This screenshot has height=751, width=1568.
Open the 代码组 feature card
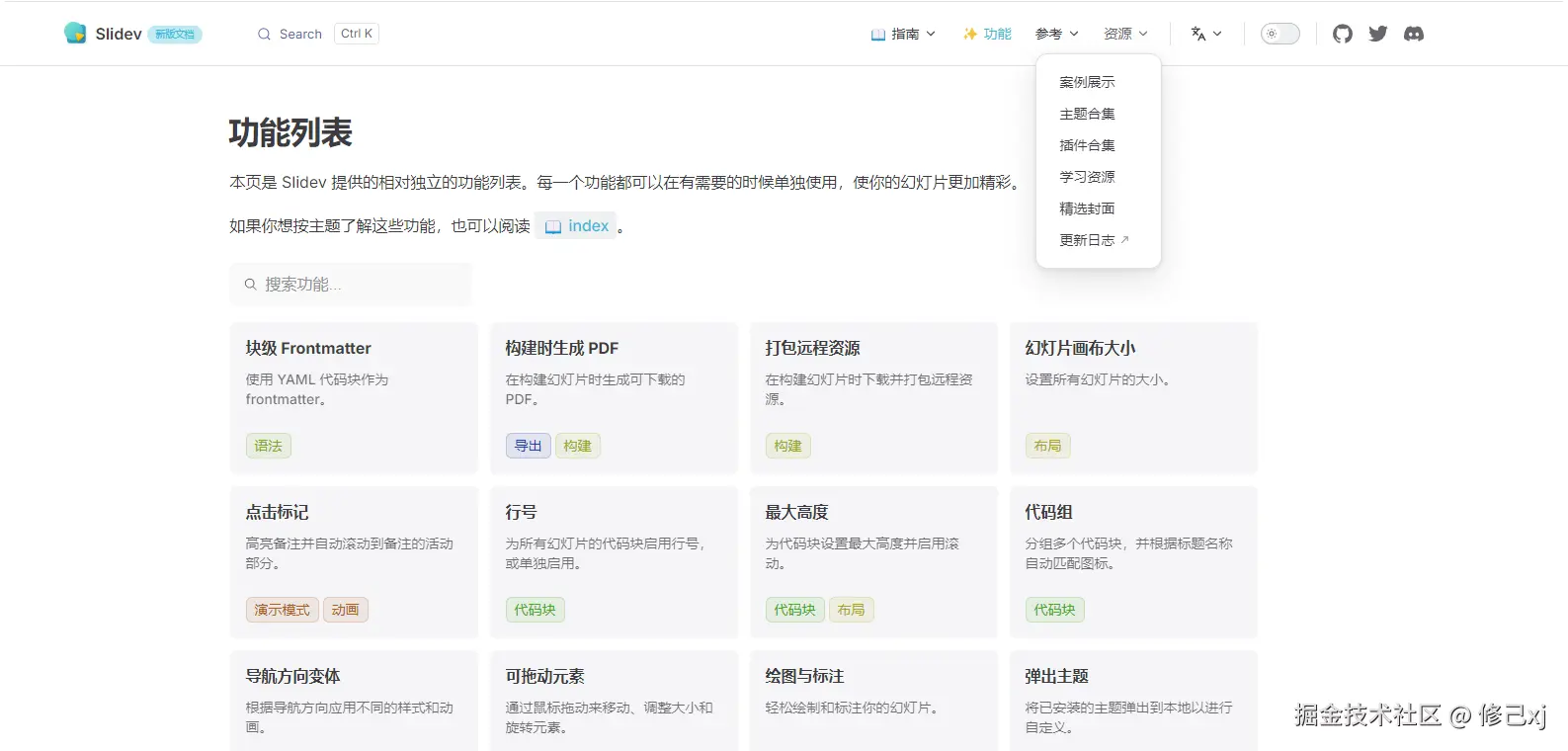point(1133,562)
